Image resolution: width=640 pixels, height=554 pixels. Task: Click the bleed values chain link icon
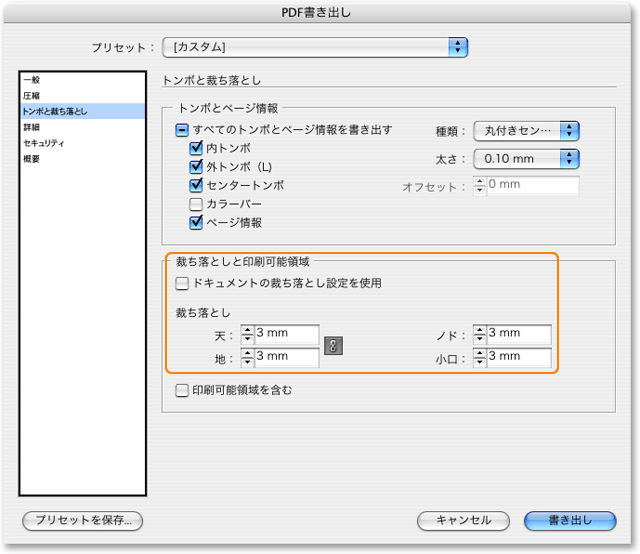335,346
